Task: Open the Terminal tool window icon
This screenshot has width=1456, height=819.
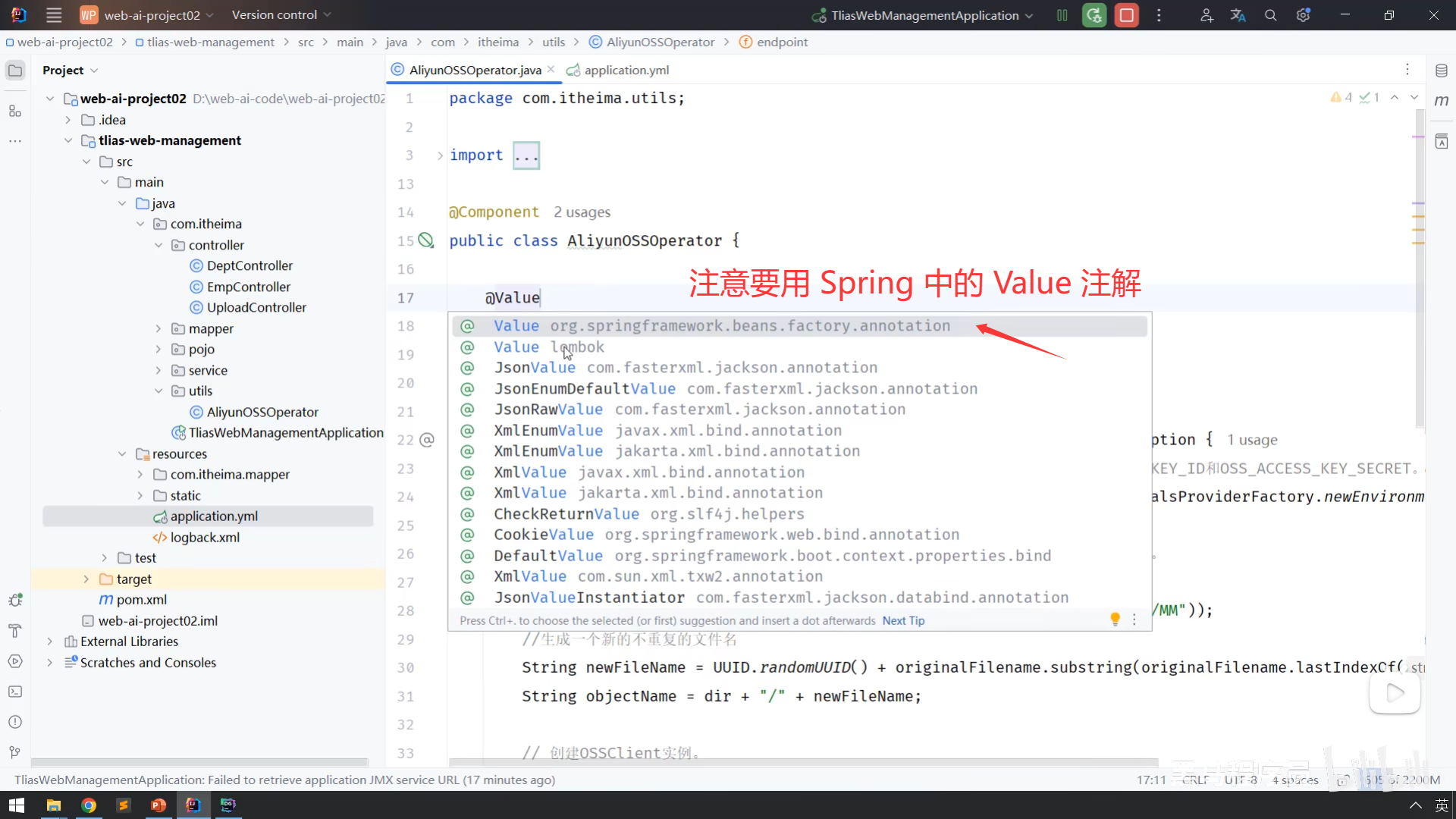Action: pyautogui.click(x=15, y=692)
